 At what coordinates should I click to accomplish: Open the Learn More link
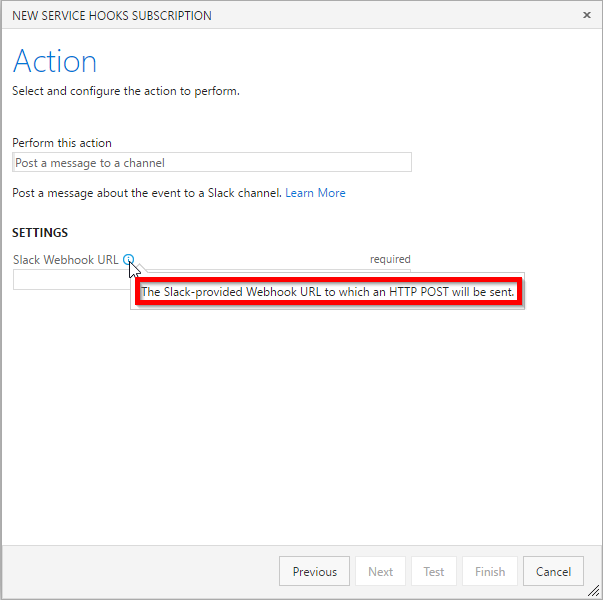pos(315,193)
